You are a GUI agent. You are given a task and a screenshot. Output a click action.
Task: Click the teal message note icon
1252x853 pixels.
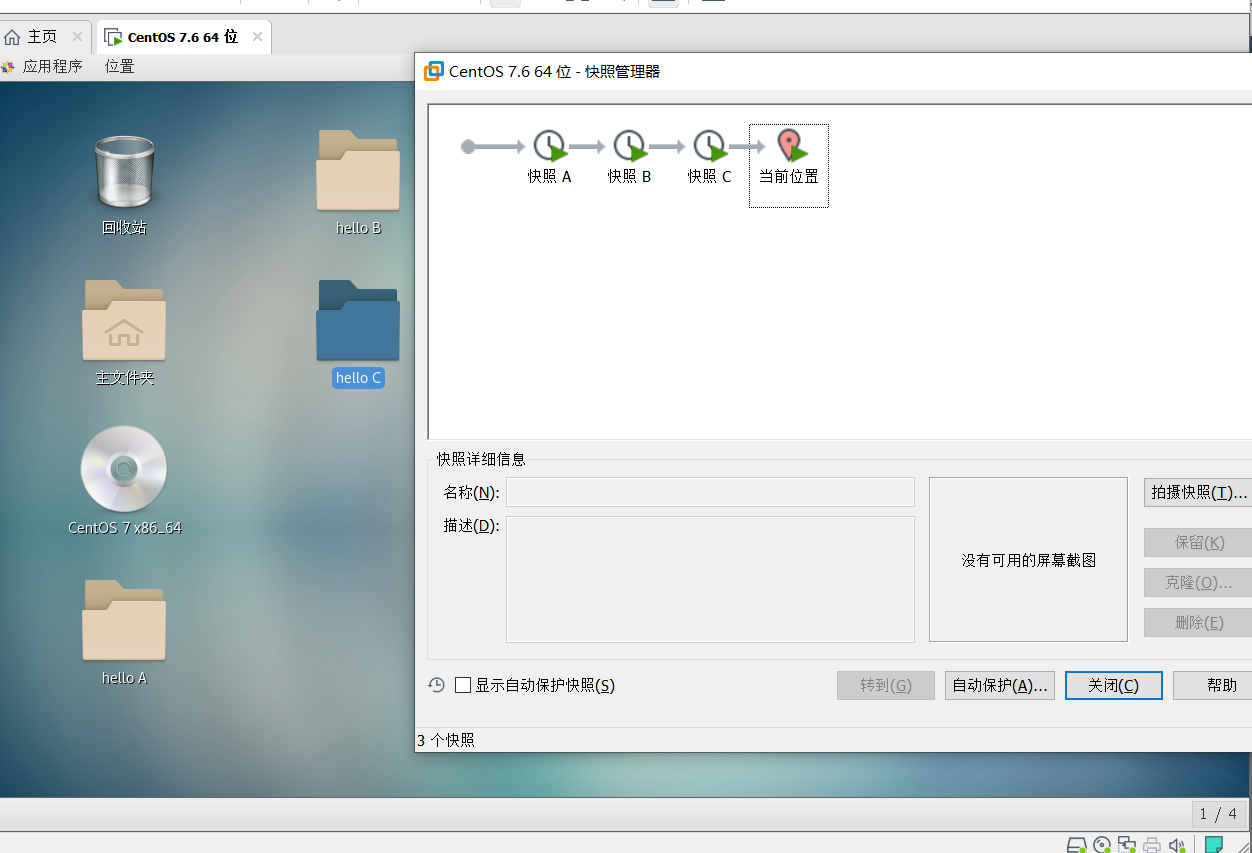point(1214,845)
